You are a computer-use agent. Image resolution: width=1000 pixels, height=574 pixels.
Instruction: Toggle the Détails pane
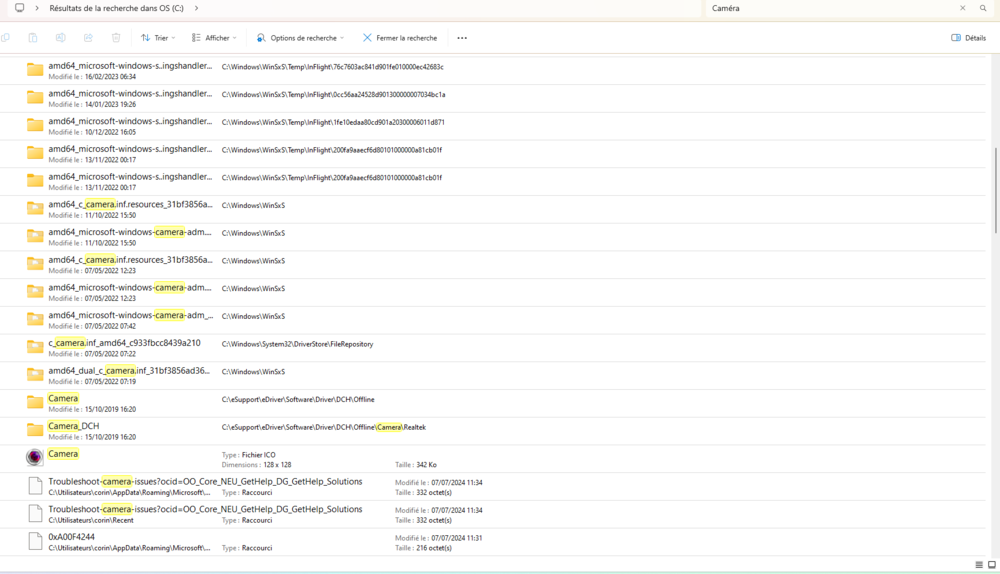[x=969, y=38]
